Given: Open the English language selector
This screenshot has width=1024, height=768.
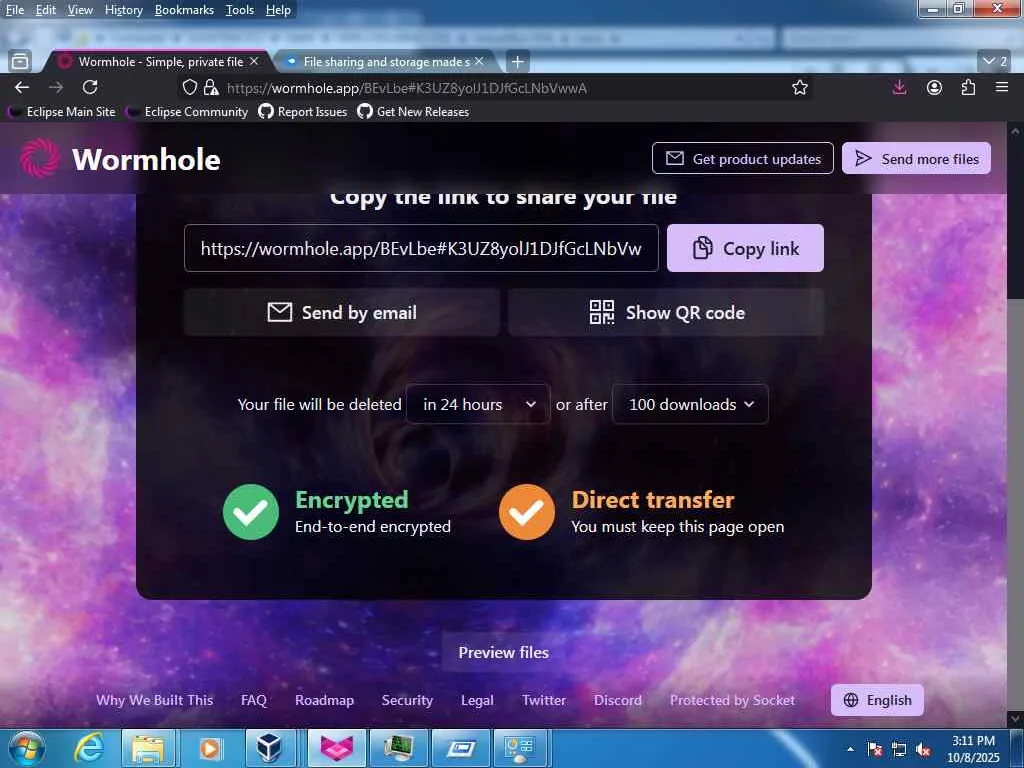Looking at the screenshot, I should click(877, 700).
